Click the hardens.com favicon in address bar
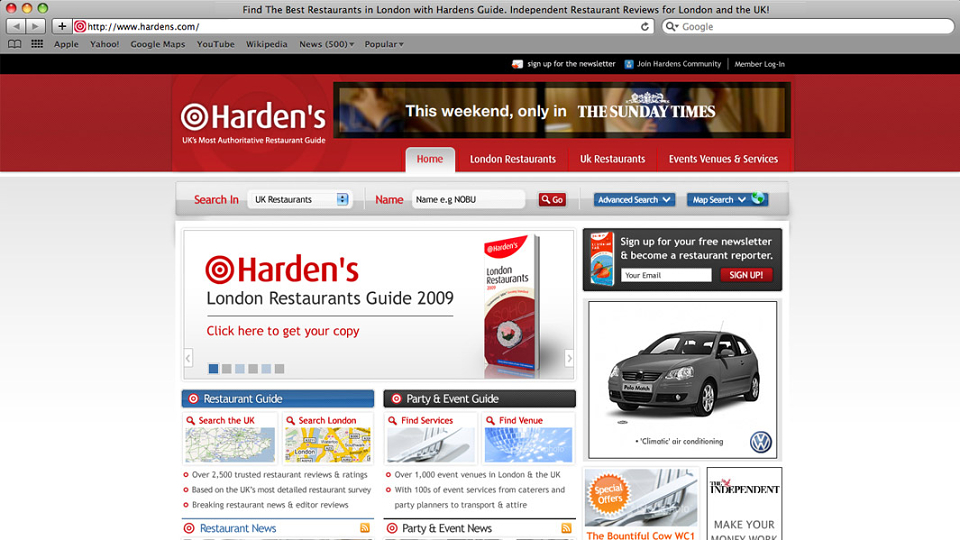The height and width of the screenshot is (540, 960). click(80, 26)
